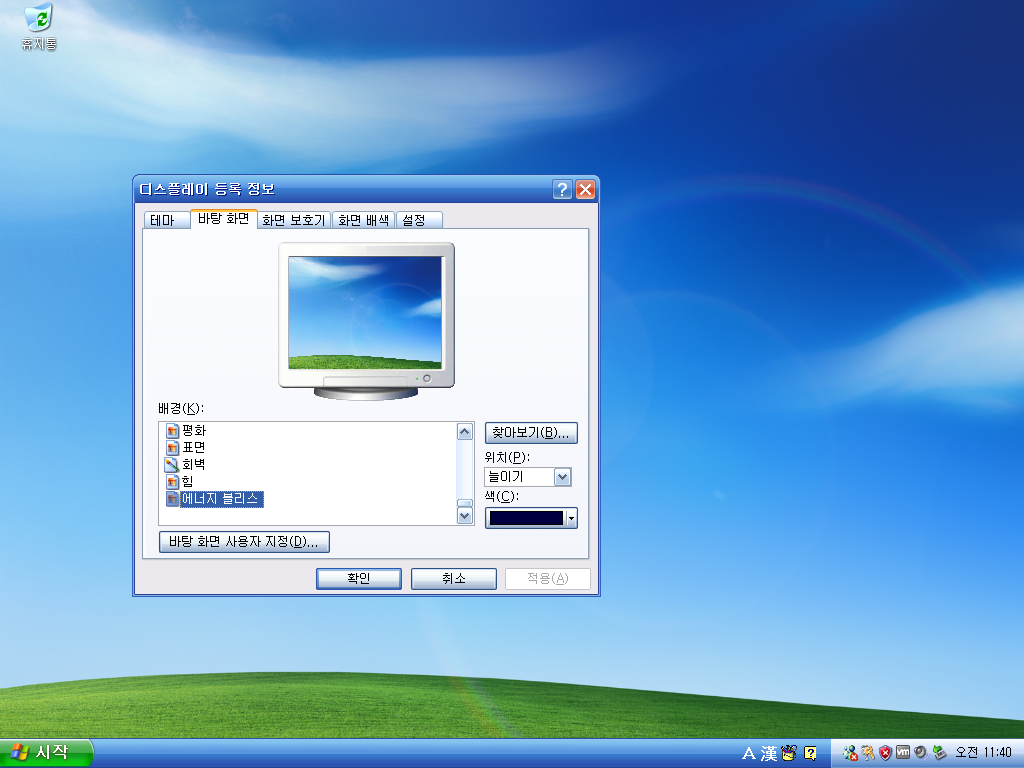This screenshot has width=1024, height=768.
Task: Select the 평화 background from the list
Action: click(193, 430)
